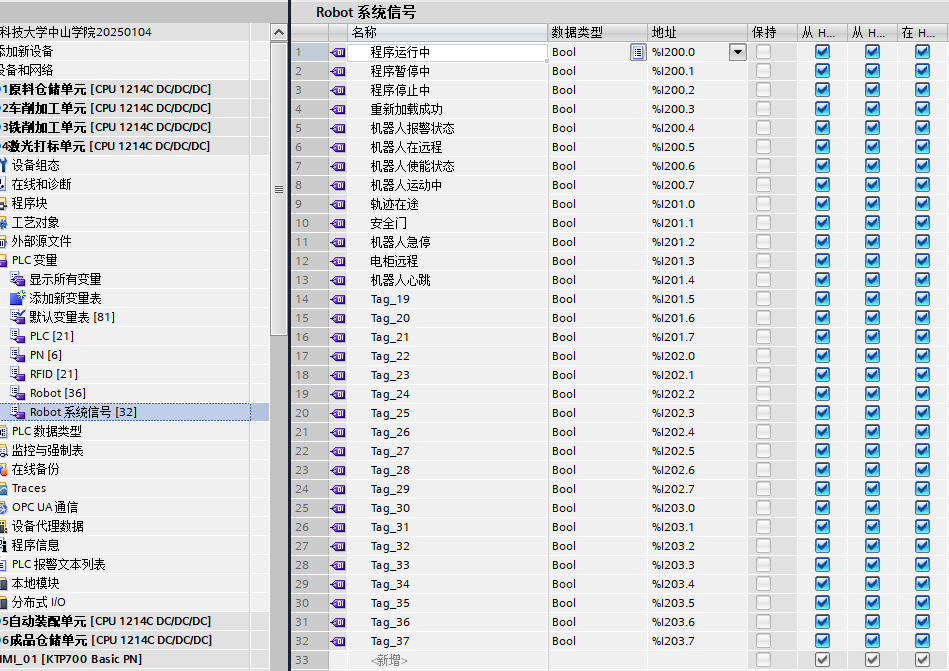Screen dimensions: 949x671
Task: Click the tag icon of row Tag_35
Action: [338, 603]
